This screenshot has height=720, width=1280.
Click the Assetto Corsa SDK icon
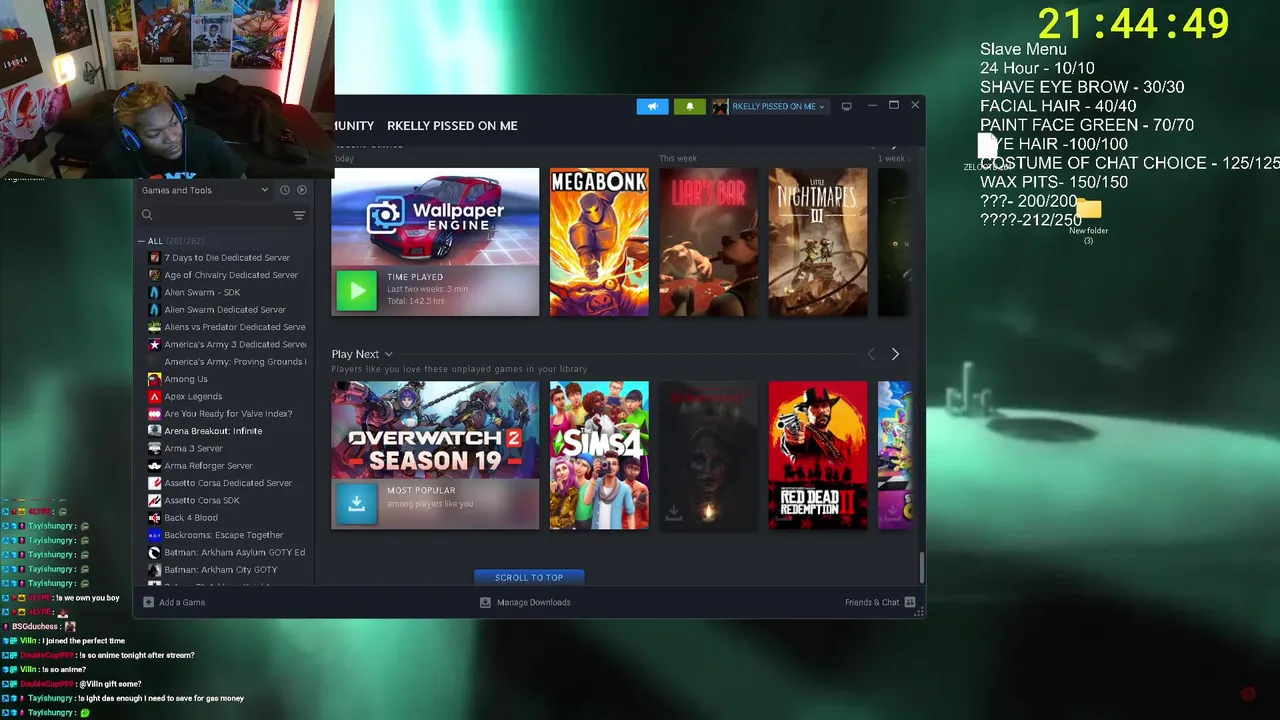[x=154, y=500]
